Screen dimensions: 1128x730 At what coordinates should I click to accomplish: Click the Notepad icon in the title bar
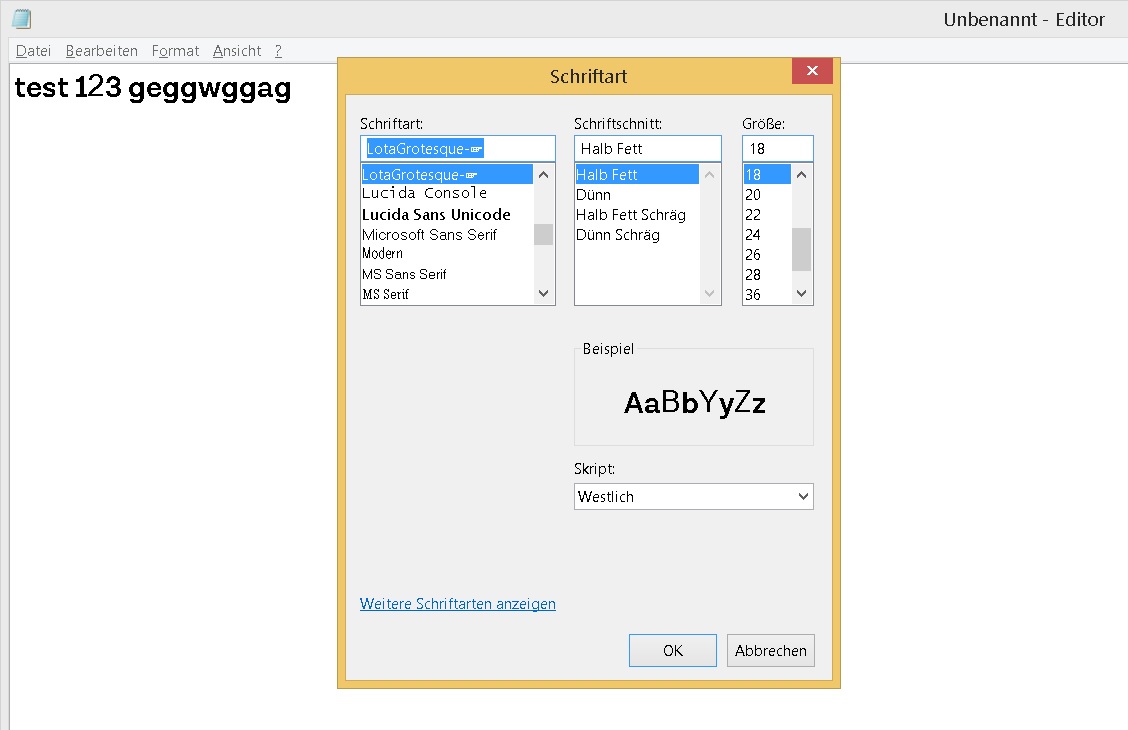(22, 19)
